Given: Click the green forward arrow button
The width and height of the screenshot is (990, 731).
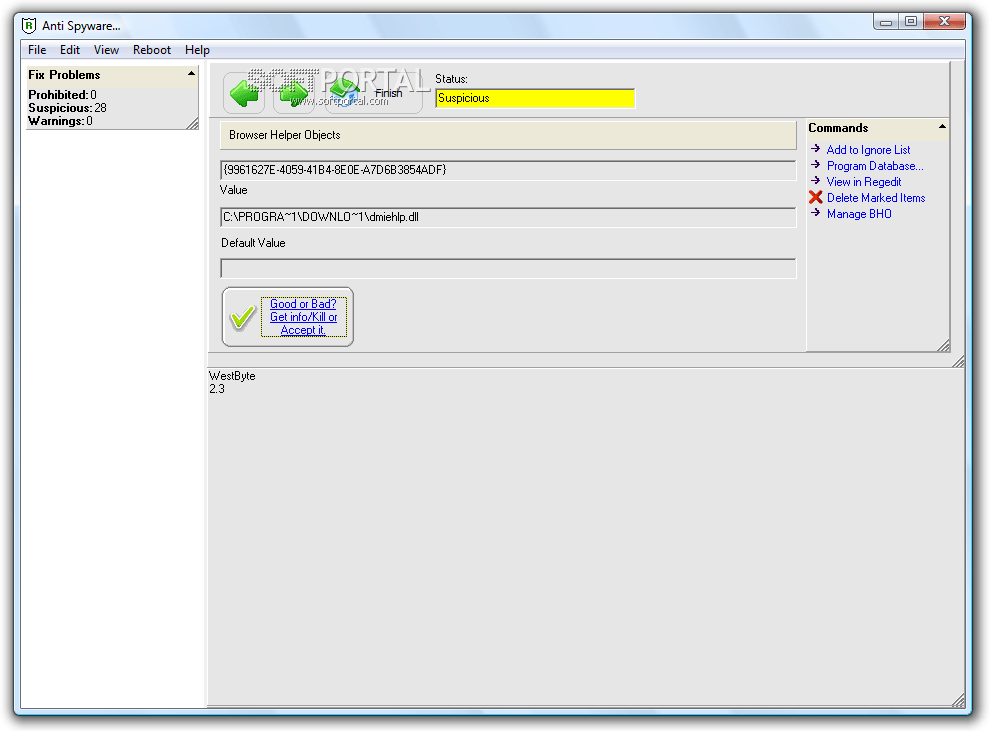Looking at the screenshot, I should click(x=294, y=93).
